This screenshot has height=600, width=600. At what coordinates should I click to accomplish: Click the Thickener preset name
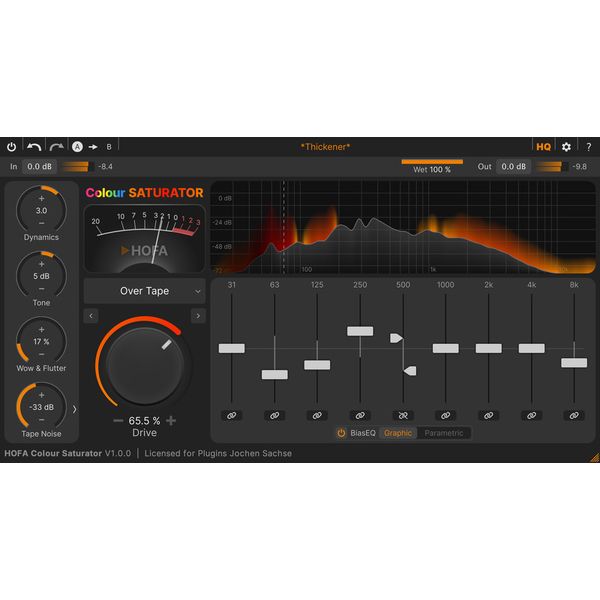click(325, 146)
